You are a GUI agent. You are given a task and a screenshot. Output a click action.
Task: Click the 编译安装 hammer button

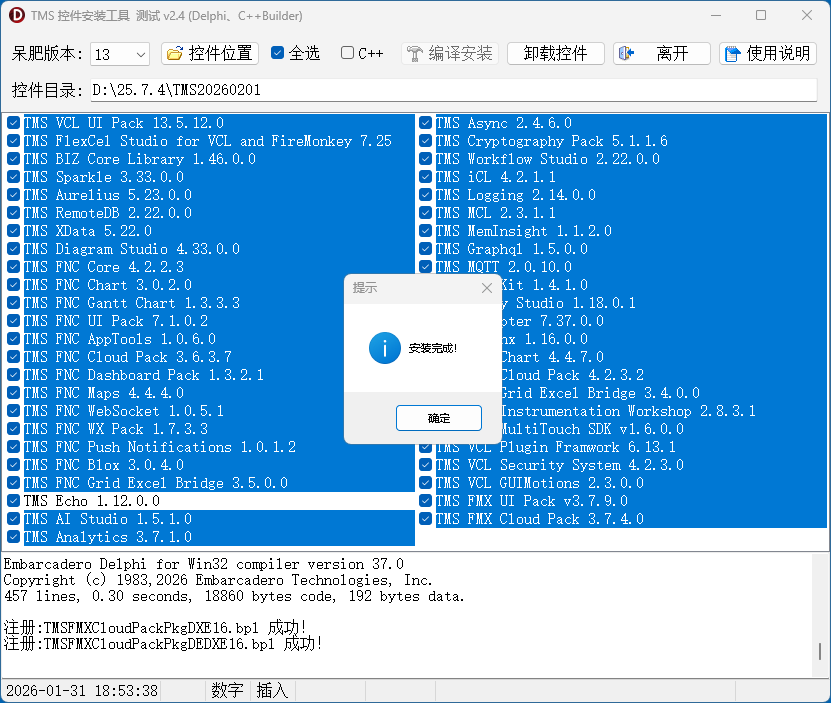(449, 54)
